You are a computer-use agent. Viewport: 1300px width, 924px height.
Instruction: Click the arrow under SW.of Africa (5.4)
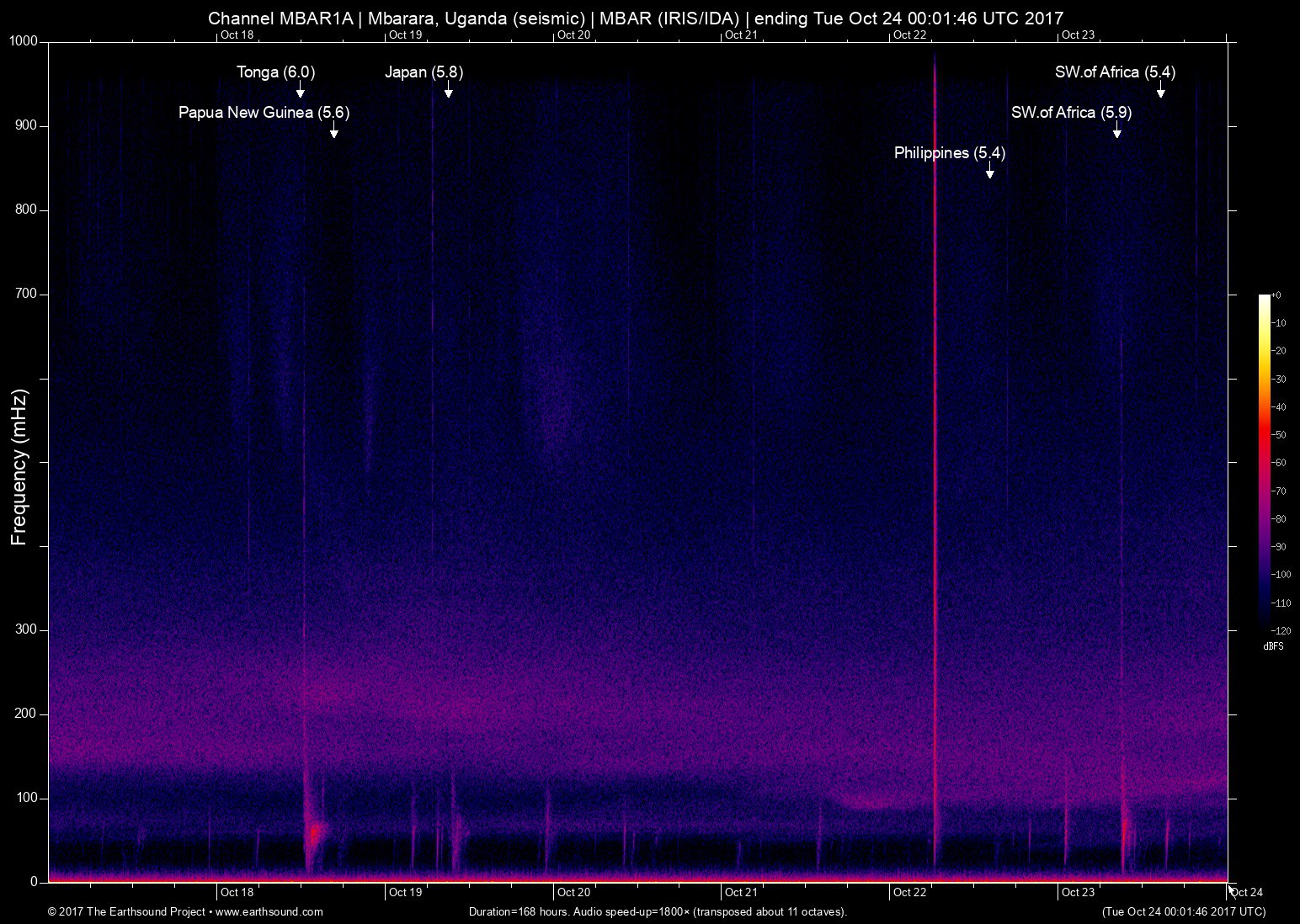coord(1161,91)
